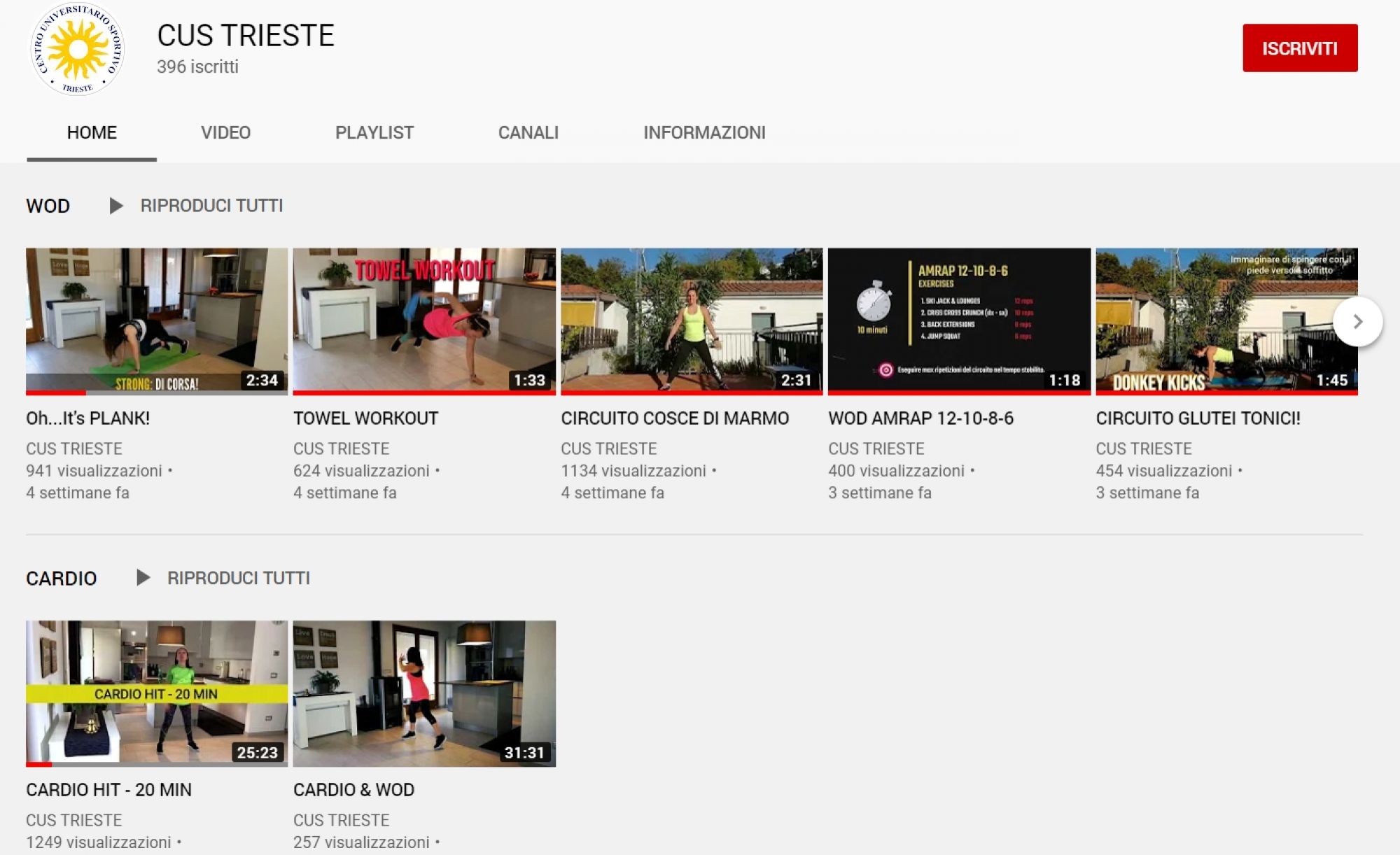Viewport: 1400px width, 855px height.
Task: Play all CARDIO videos via RIPRODUCI TUTTI
Action: [x=238, y=578]
